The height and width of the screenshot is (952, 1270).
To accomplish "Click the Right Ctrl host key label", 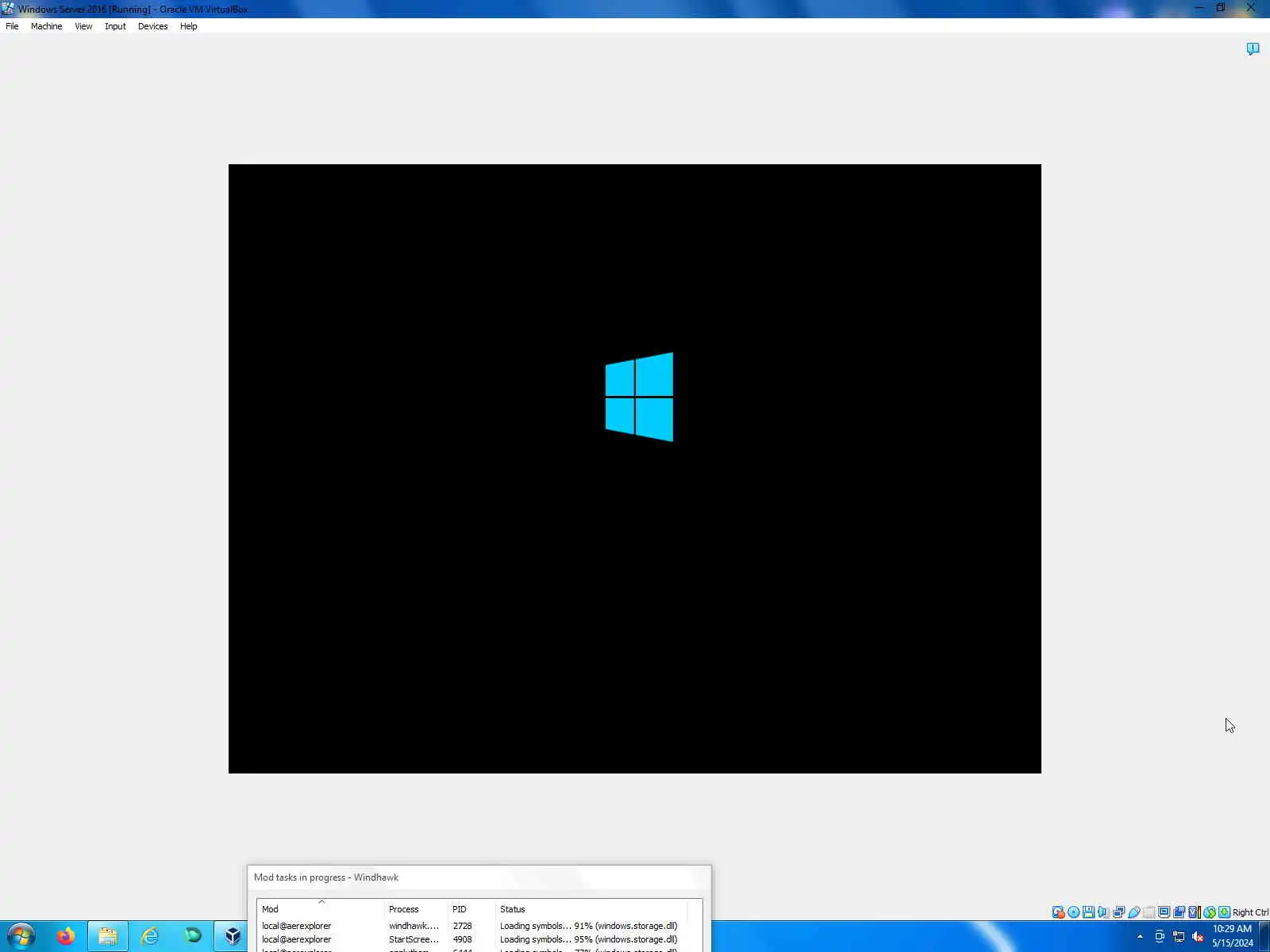I will tap(1250, 912).
